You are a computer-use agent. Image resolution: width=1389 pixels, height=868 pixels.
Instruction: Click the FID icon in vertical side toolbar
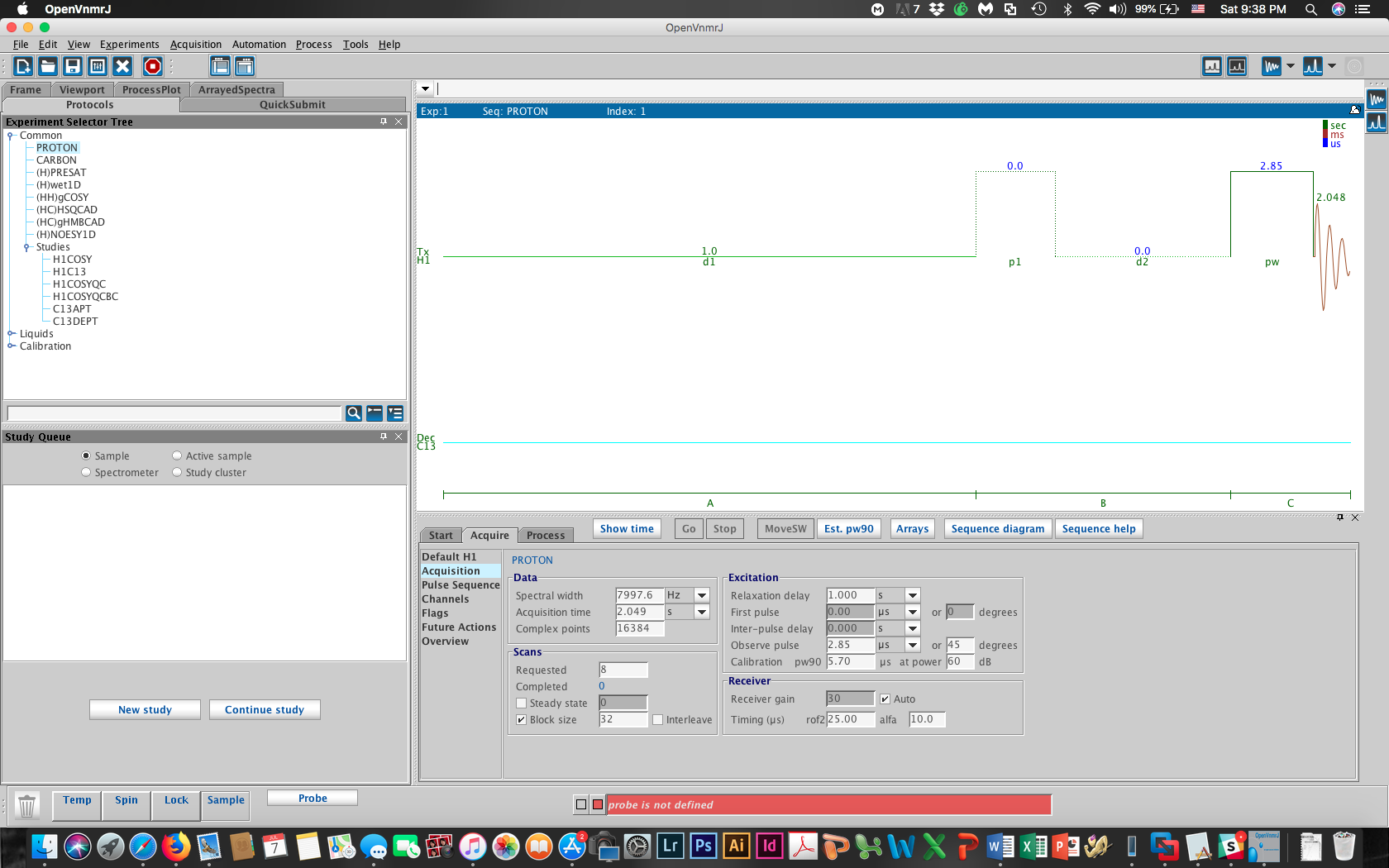click(x=1377, y=100)
